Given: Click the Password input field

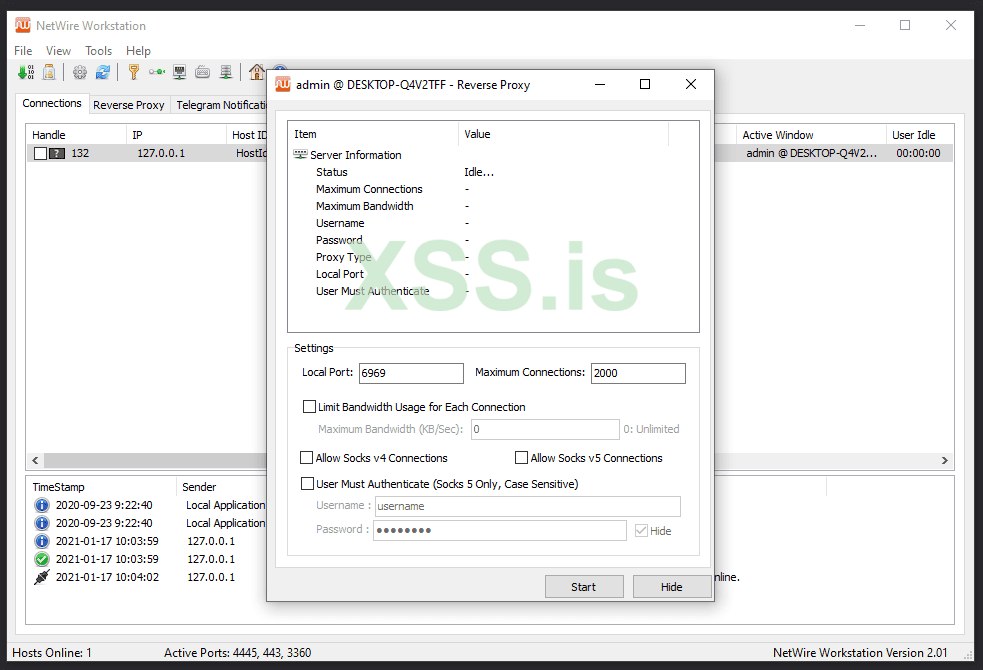Looking at the screenshot, I should [500, 530].
